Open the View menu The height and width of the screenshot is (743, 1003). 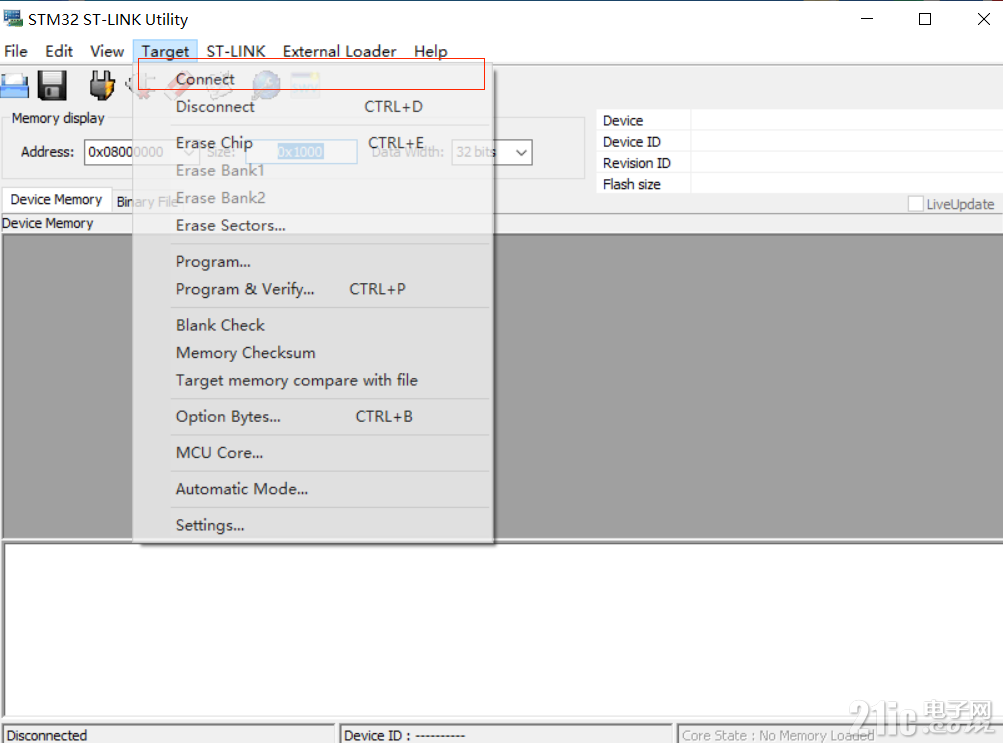tap(107, 51)
